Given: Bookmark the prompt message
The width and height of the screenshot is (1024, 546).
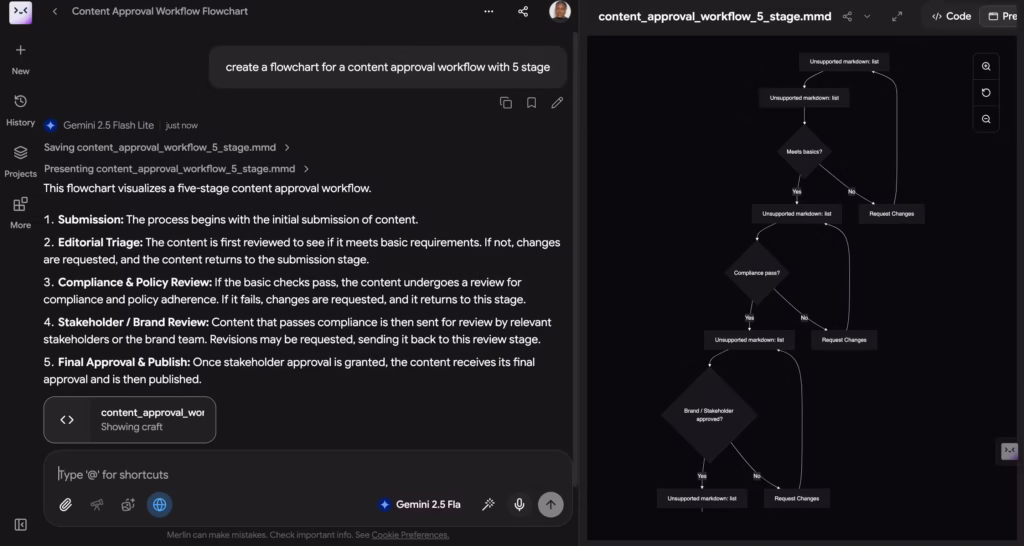Looking at the screenshot, I should point(531,103).
